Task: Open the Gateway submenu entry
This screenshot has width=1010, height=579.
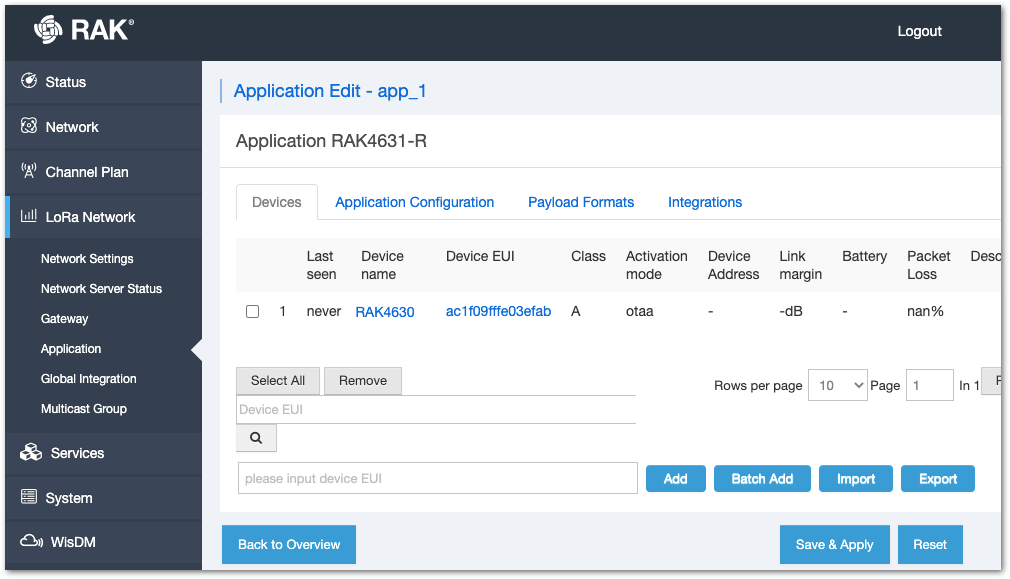Action: (x=64, y=319)
